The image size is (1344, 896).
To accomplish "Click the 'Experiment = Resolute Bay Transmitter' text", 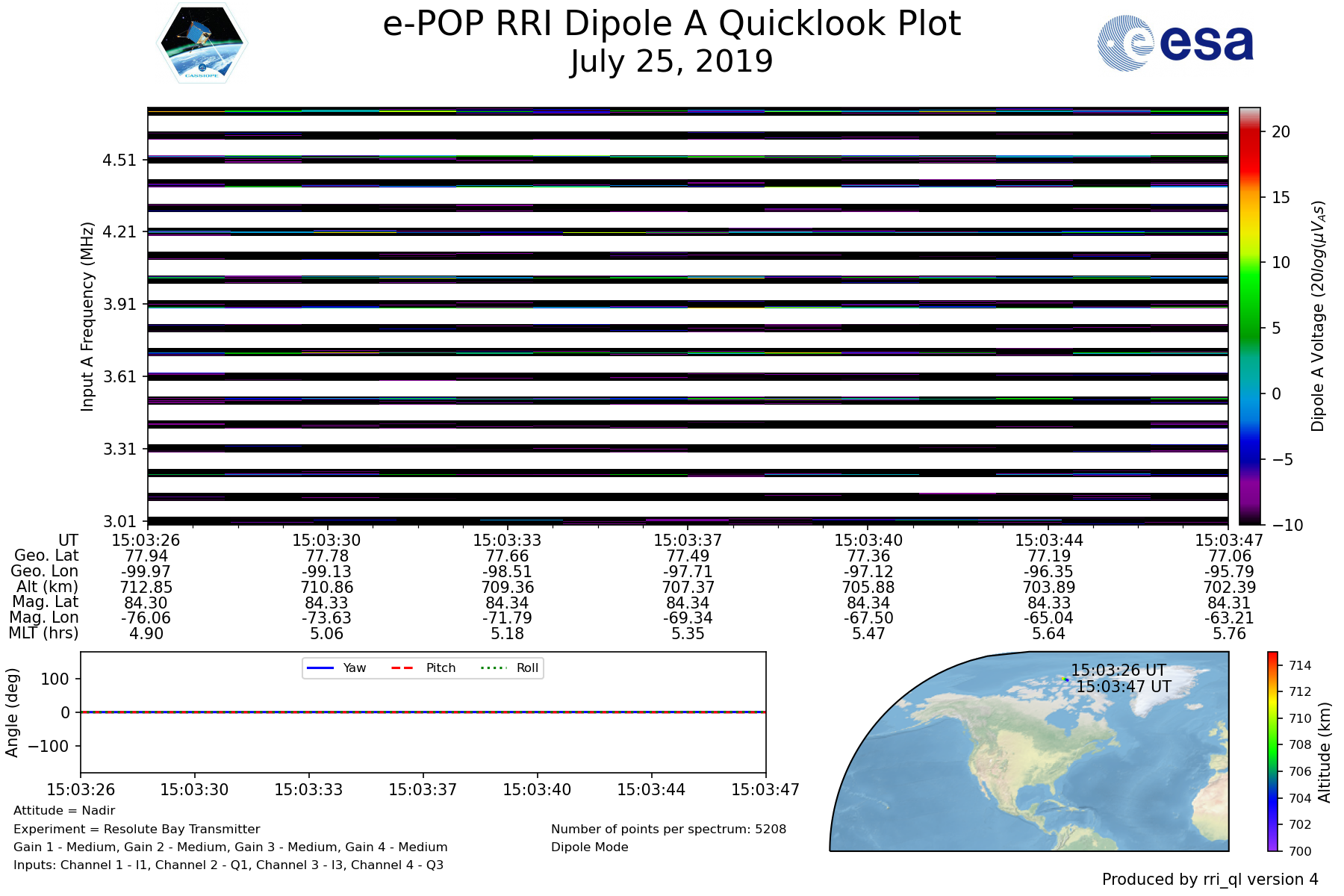I will [137, 829].
